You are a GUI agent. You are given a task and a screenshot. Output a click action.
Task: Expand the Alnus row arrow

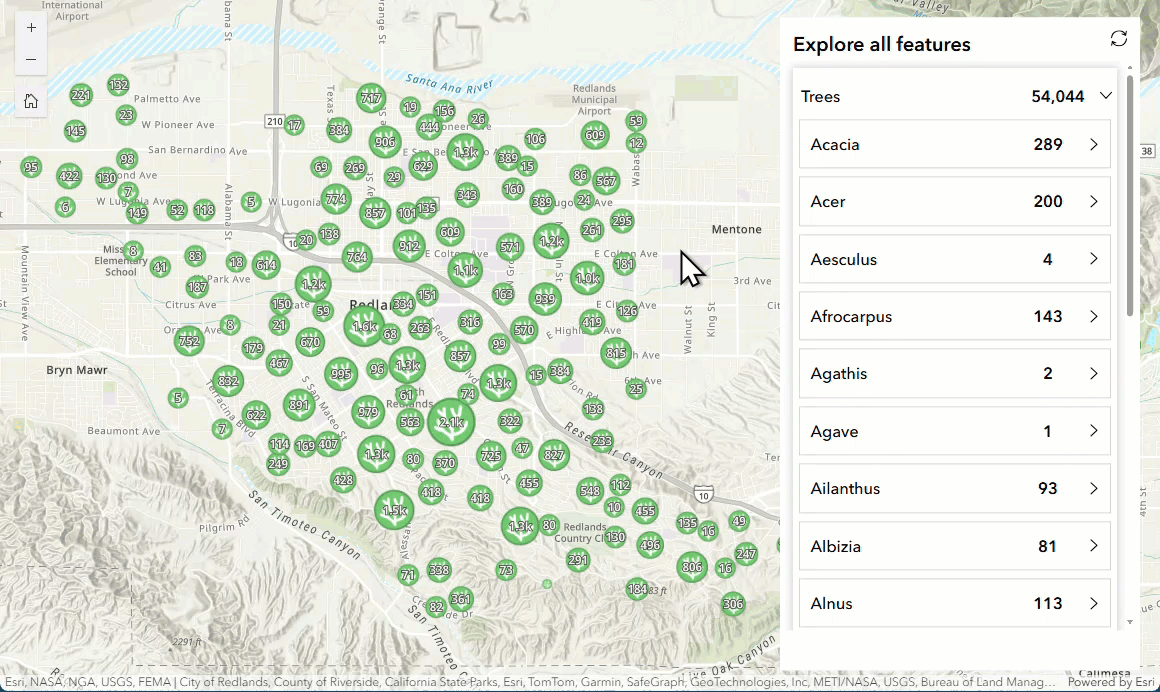point(1093,603)
